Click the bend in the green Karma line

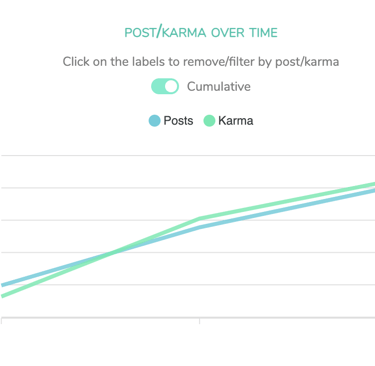click(x=199, y=219)
